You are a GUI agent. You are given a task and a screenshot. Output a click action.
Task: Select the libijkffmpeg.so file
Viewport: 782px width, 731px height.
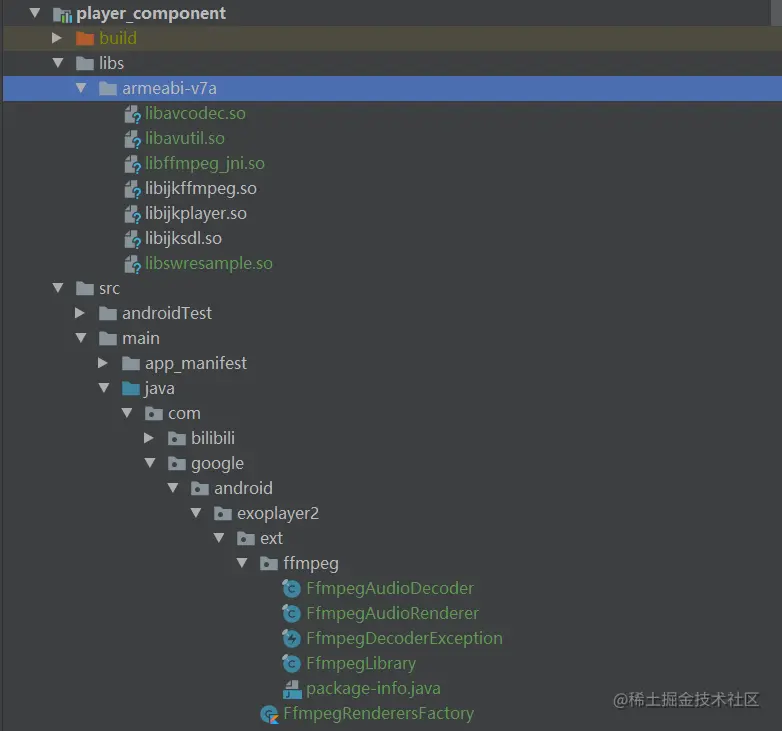[200, 188]
